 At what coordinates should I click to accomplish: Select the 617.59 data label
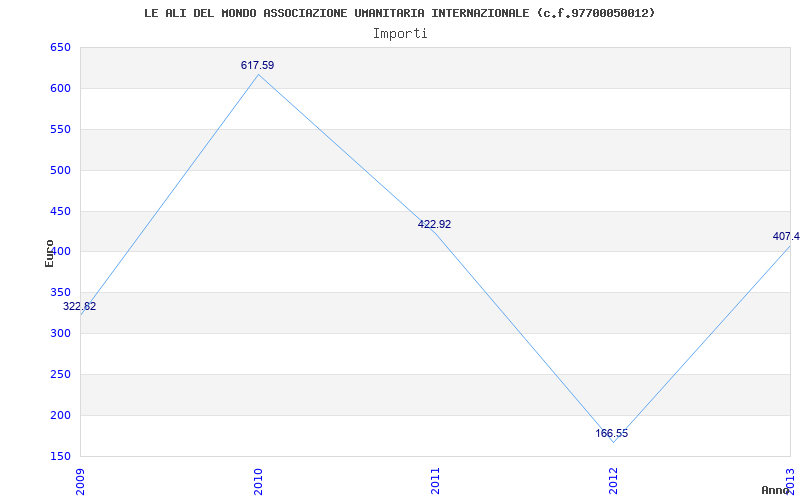click(x=257, y=65)
